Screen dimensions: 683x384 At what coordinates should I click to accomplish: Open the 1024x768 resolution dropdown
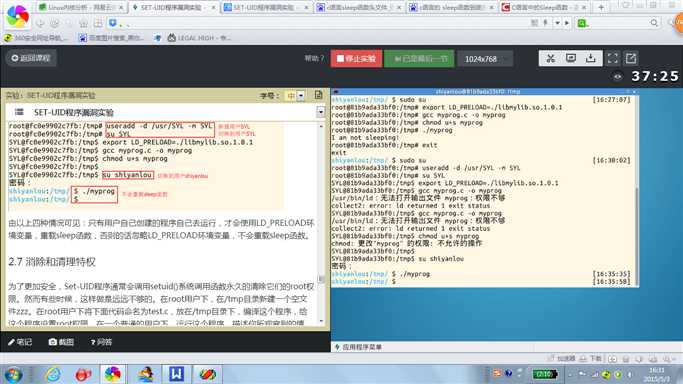485,59
